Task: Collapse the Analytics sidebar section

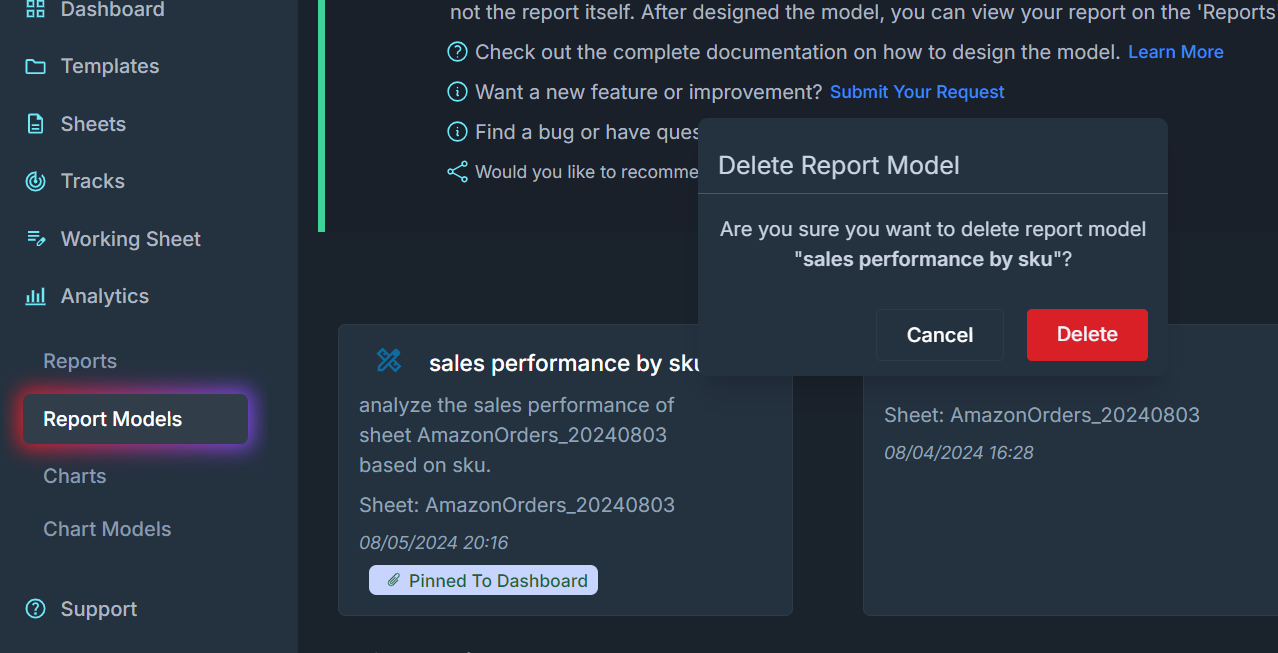Action: tap(105, 296)
